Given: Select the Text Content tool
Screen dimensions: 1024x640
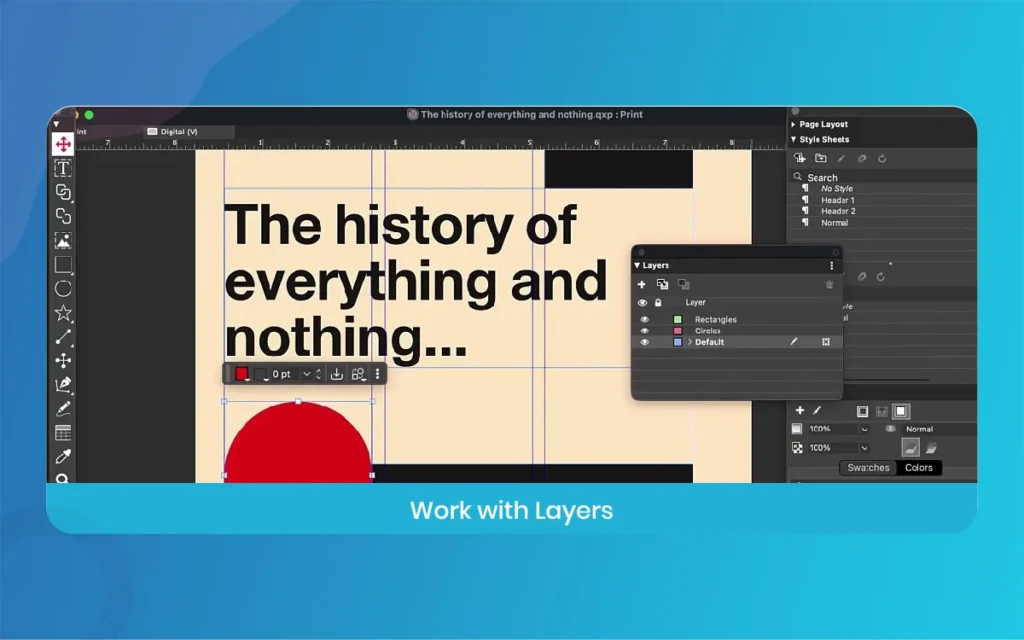Looking at the screenshot, I should [x=63, y=168].
